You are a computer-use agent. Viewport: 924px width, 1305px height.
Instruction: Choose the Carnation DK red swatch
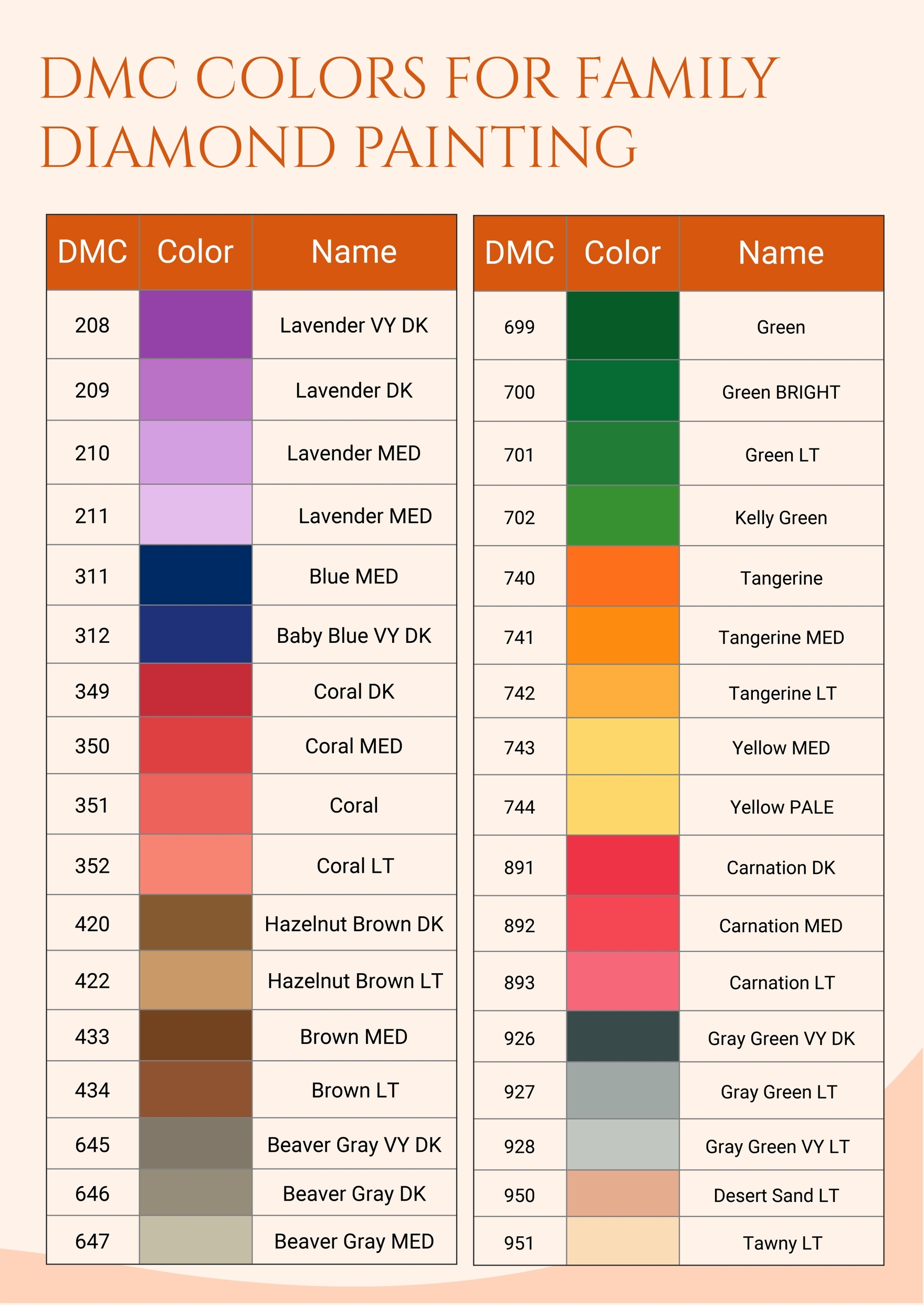[x=623, y=866]
